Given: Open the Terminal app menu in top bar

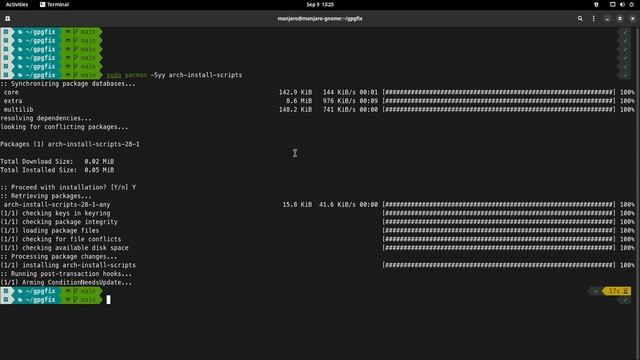Looking at the screenshot, I should (54, 4).
